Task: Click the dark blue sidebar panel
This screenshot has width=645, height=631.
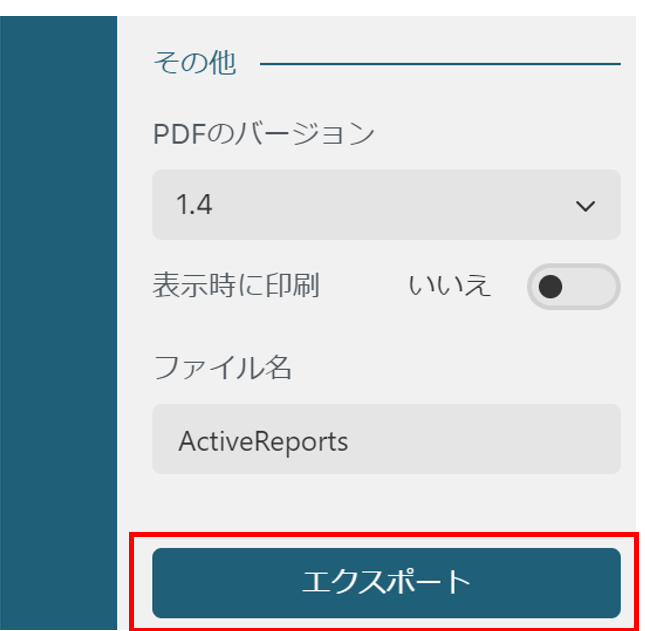Action: [x=58, y=323]
